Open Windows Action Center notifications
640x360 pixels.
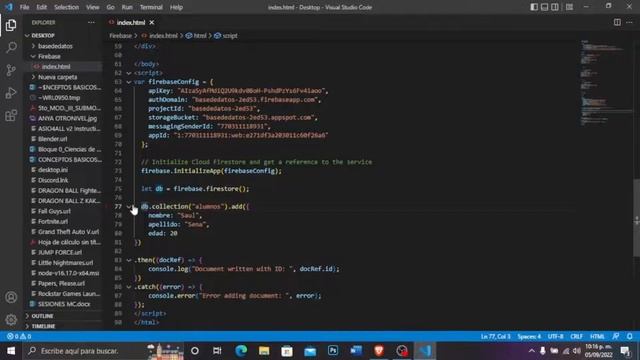tap(625, 351)
